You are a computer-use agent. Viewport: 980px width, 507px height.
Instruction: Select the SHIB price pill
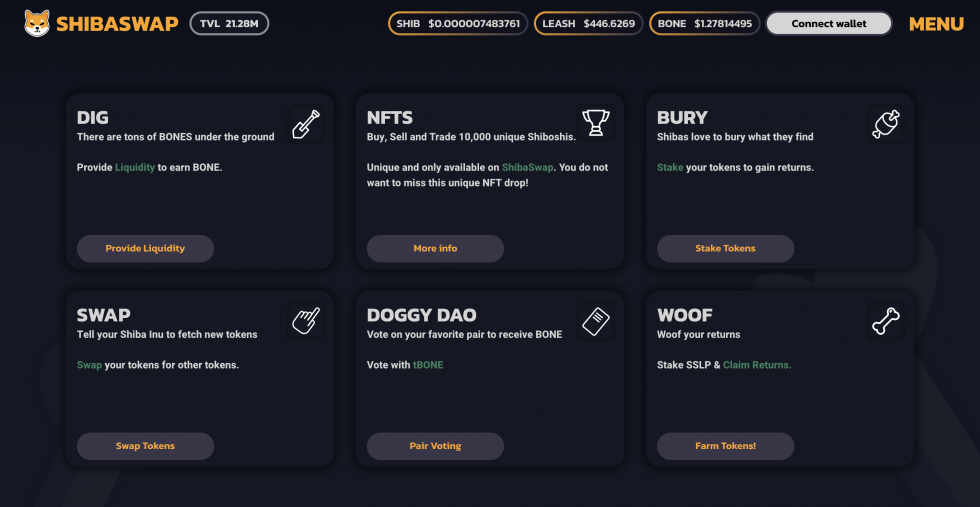(x=458, y=23)
